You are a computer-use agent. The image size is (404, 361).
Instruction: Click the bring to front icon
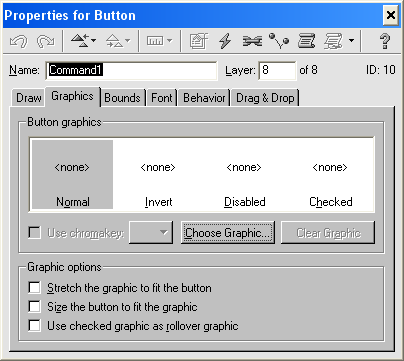coord(79,41)
